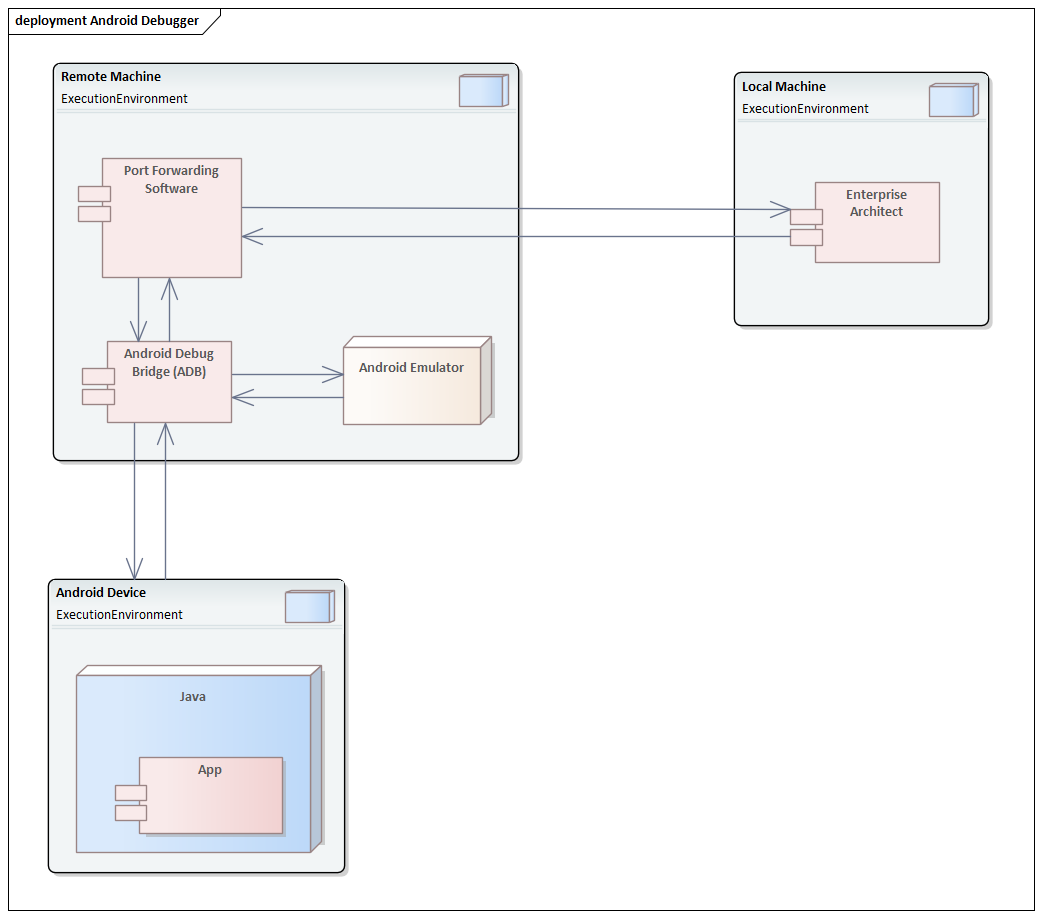Click the Android Device execution environment
This screenshot has width=1043, height=918.
[101, 592]
